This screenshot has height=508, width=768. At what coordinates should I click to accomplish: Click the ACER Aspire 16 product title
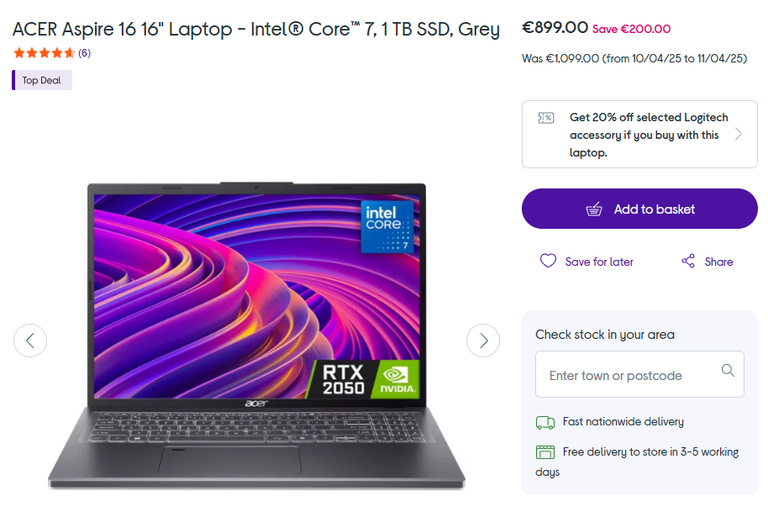[x=256, y=29]
